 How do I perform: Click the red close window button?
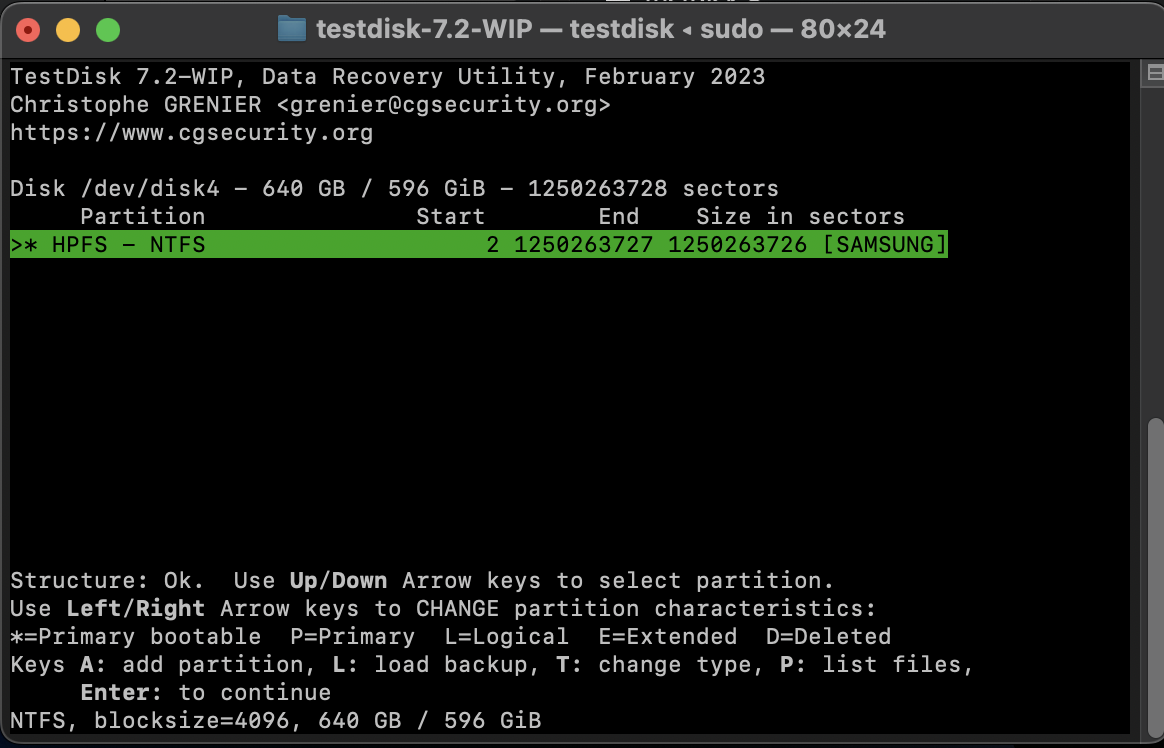tap(28, 30)
